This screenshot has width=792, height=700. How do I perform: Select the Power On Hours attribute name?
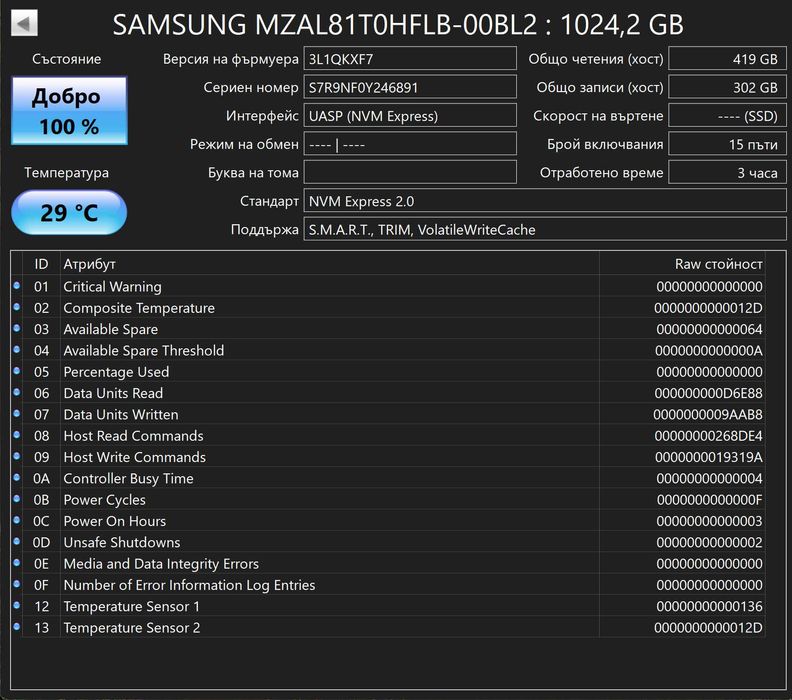(115, 521)
